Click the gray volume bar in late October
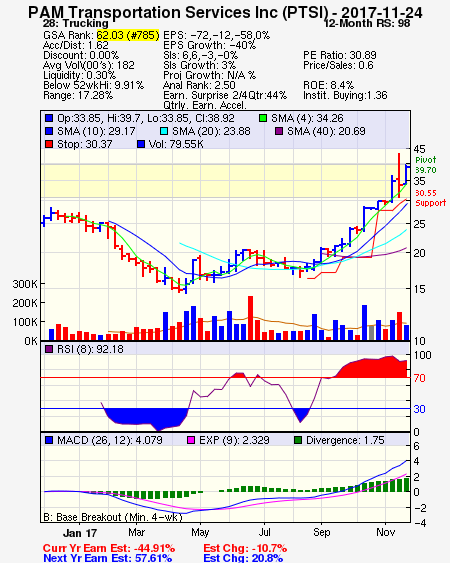450x563 pixels. coord(372,333)
